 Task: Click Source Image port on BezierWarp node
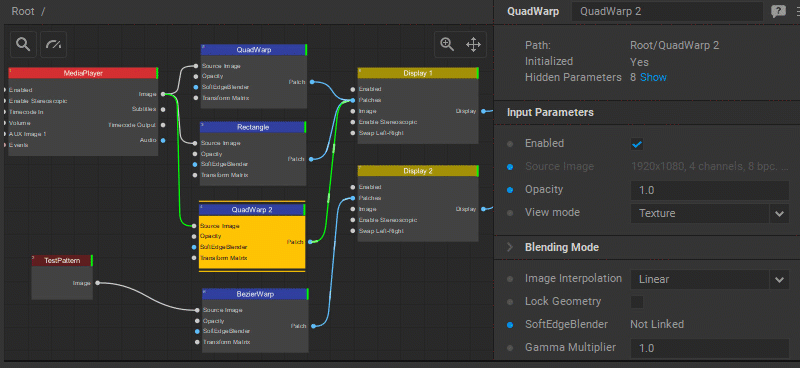click(197, 310)
